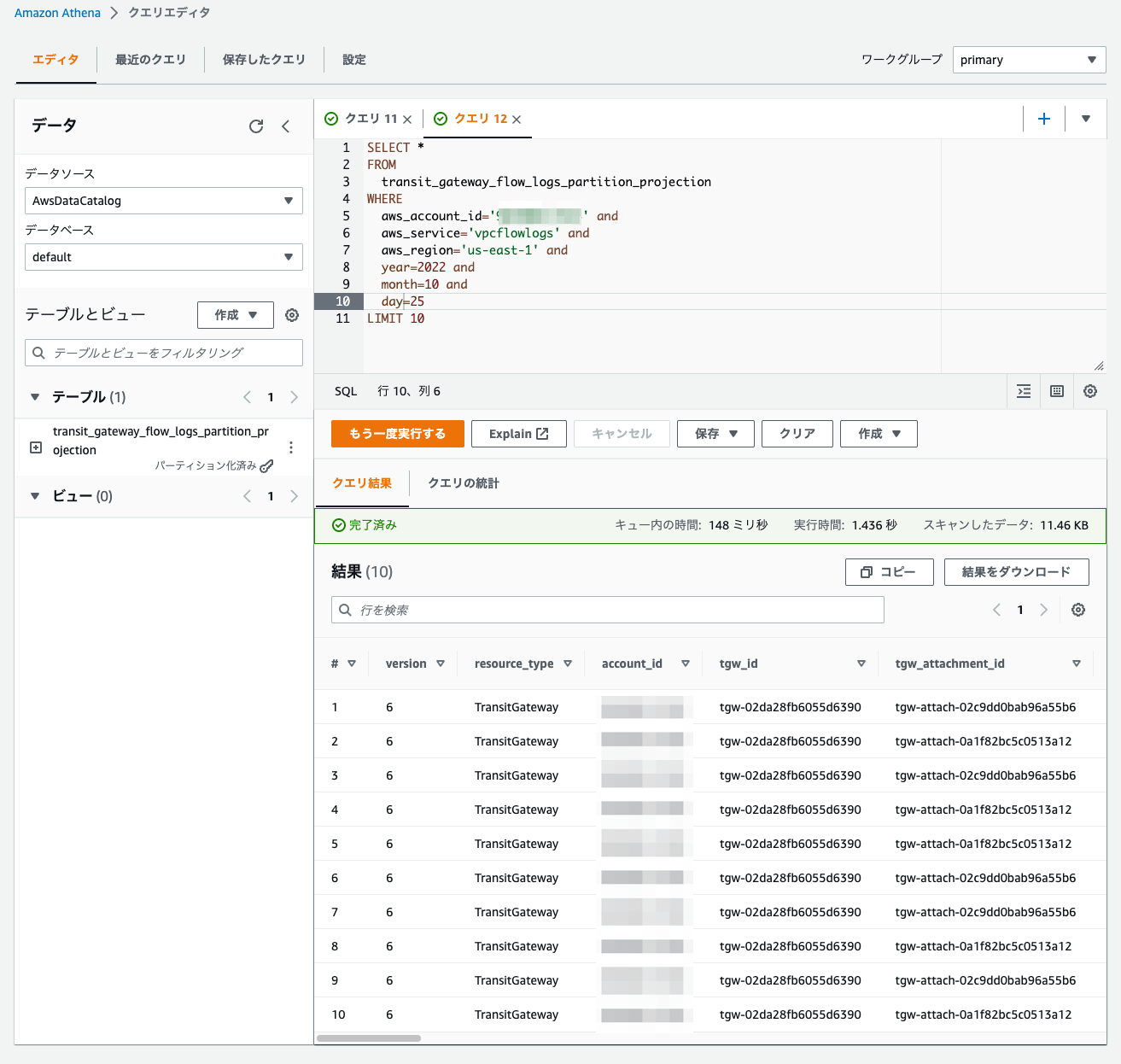
Task: Open table creation settings gear beside 作成
Action: click(291, 314)
